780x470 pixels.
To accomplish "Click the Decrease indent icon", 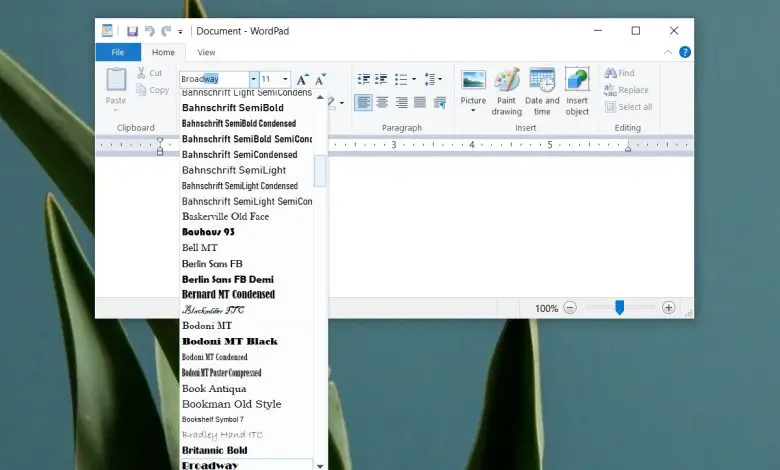I will pyautogui.click(x=364, y=79).
